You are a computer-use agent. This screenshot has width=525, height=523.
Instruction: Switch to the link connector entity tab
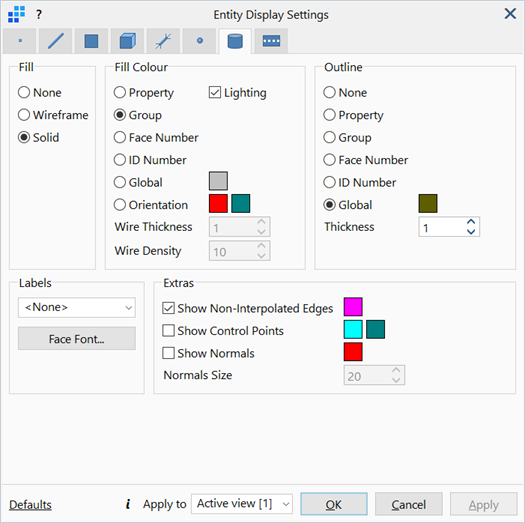pos(163,41)
